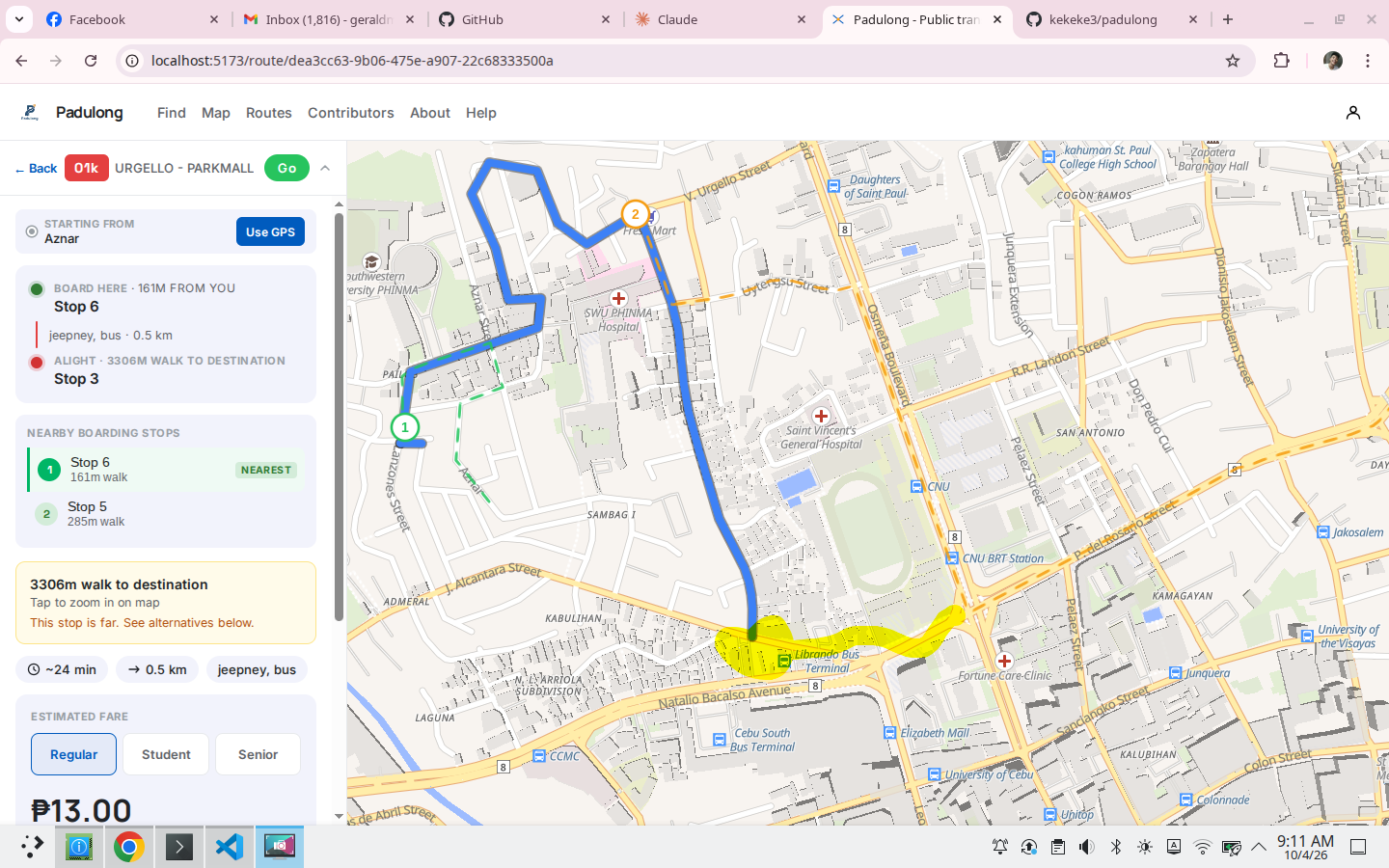Open the browser extensions puzzle icon
The height and width of the screenshot is (868, 1389).
1281,61
